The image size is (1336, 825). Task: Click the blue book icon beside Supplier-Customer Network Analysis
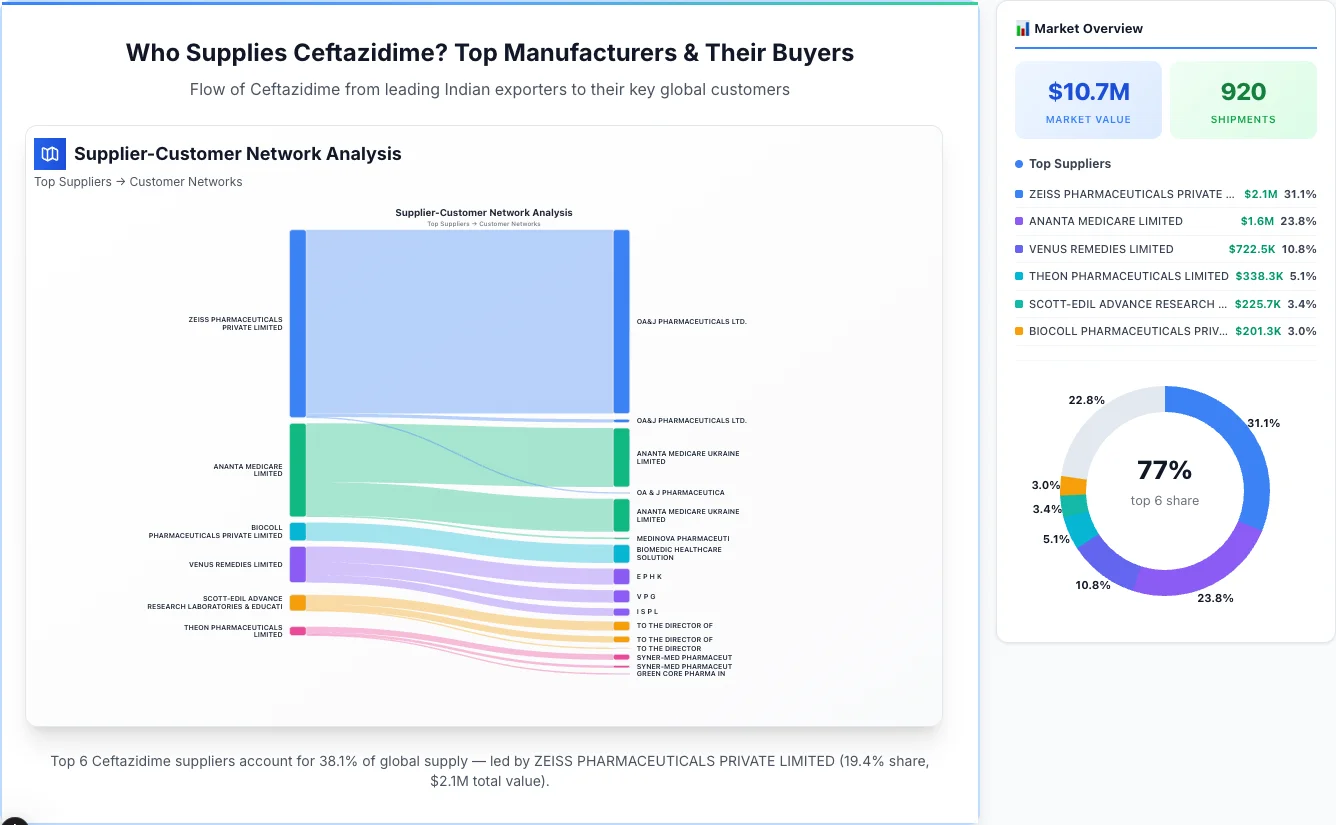tap(49, 154)
